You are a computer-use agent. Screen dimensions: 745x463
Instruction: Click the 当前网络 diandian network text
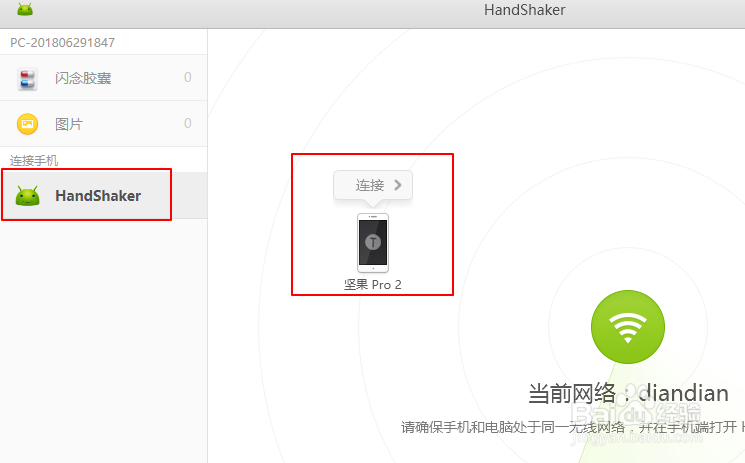[x=628, y=394]
